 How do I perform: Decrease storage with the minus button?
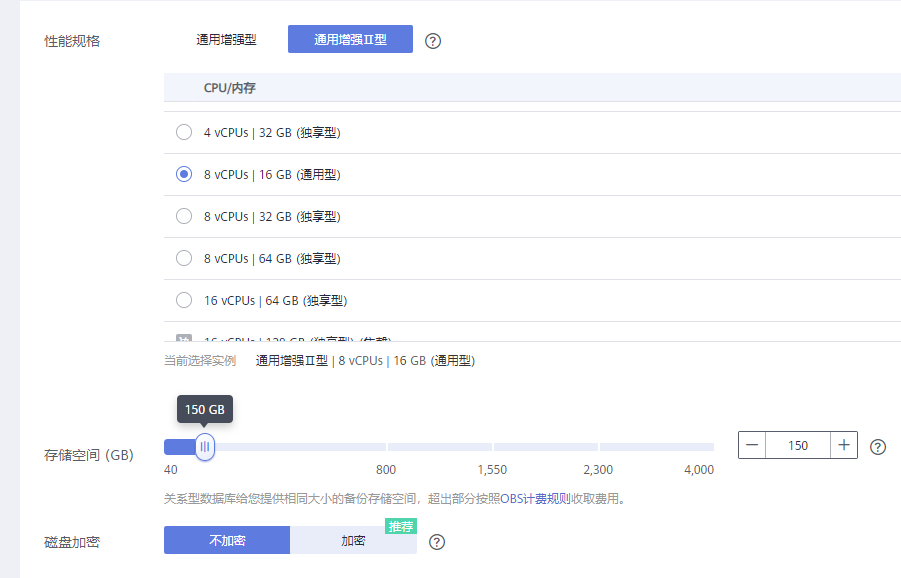(752, 445)
